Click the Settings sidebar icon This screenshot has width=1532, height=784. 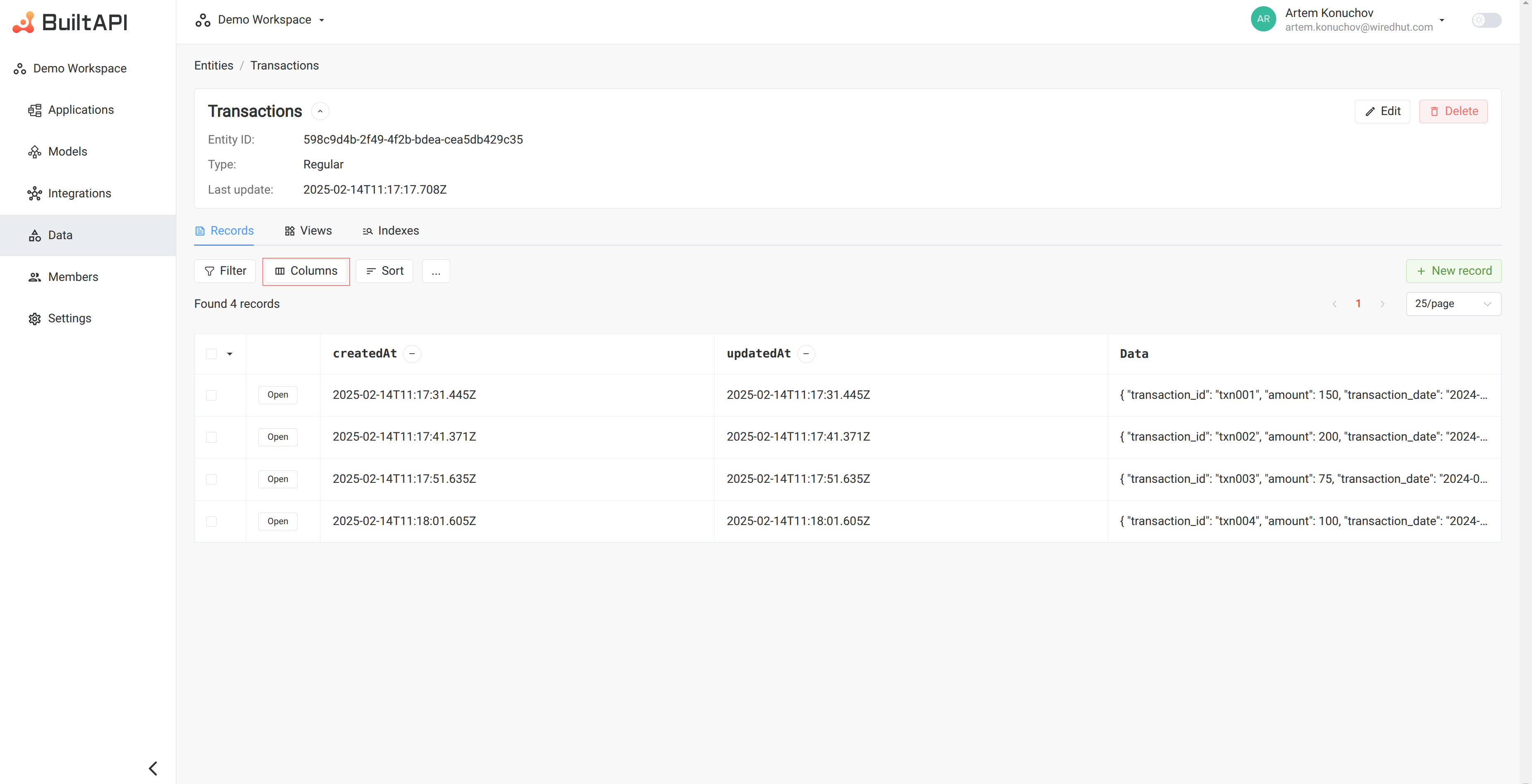click(35, 318)
